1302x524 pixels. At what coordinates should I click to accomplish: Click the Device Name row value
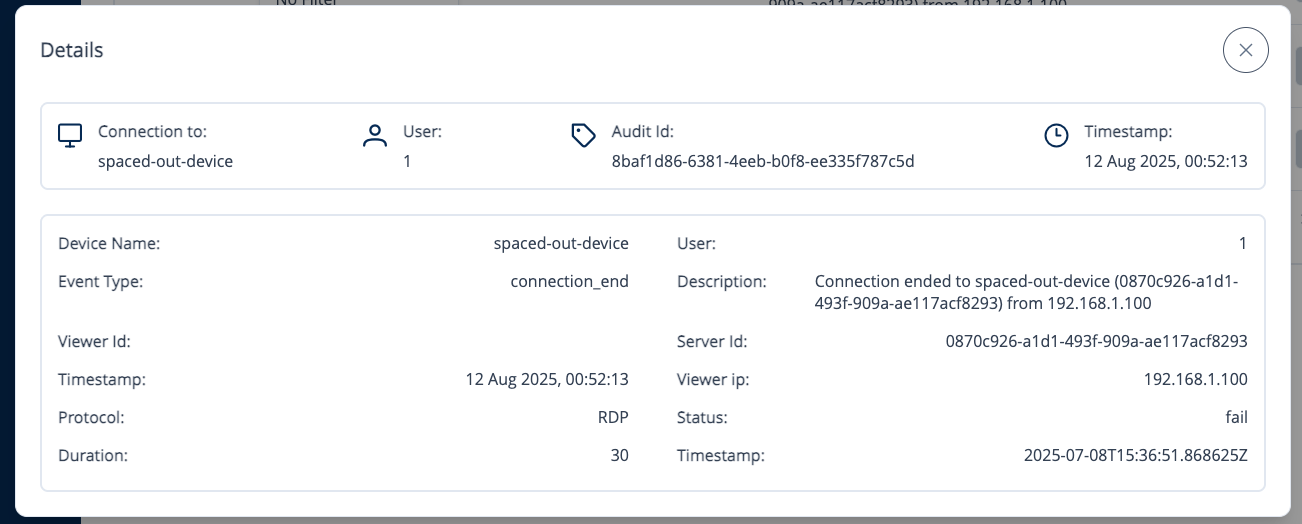tap(561, 243)
